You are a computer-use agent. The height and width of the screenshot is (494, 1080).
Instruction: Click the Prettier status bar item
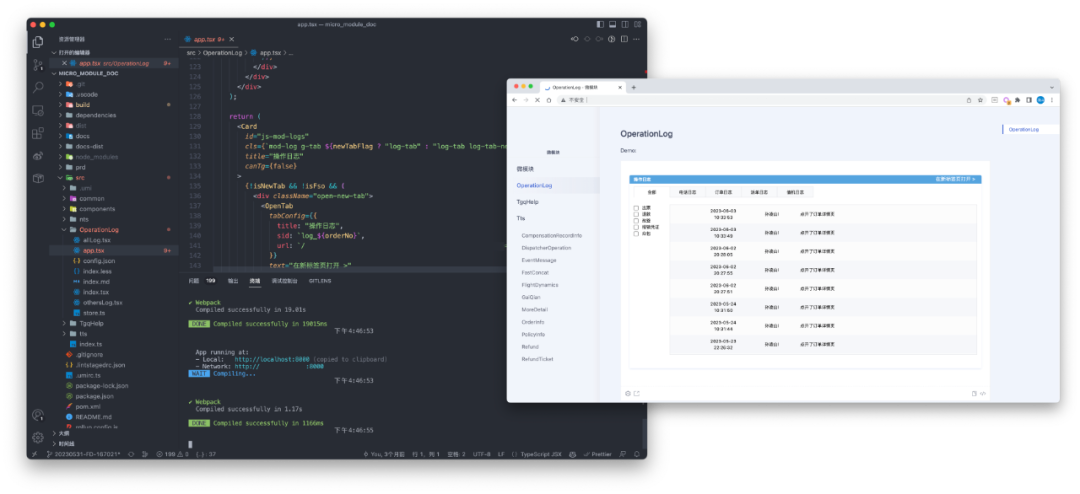click(x=597, y=454)
